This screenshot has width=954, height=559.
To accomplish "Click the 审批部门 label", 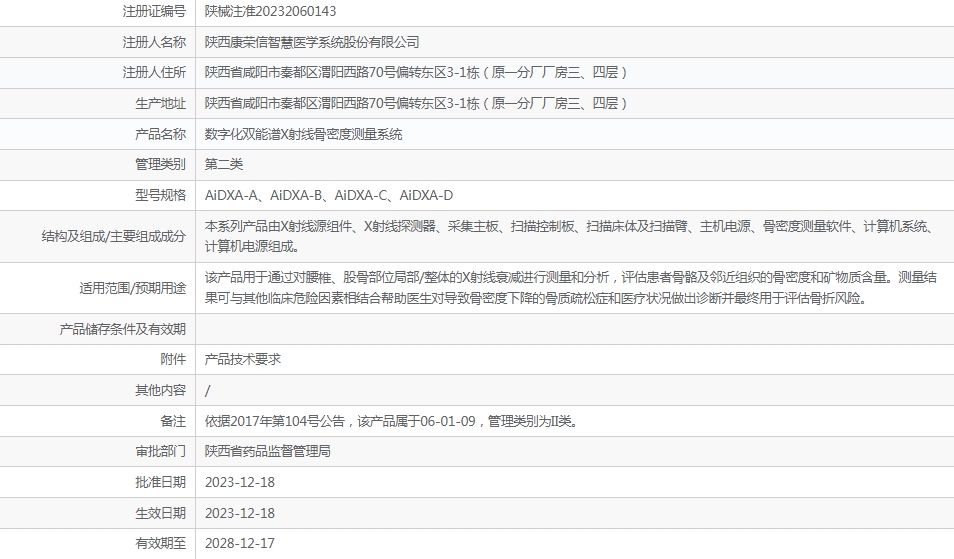I will click(160, 451).
